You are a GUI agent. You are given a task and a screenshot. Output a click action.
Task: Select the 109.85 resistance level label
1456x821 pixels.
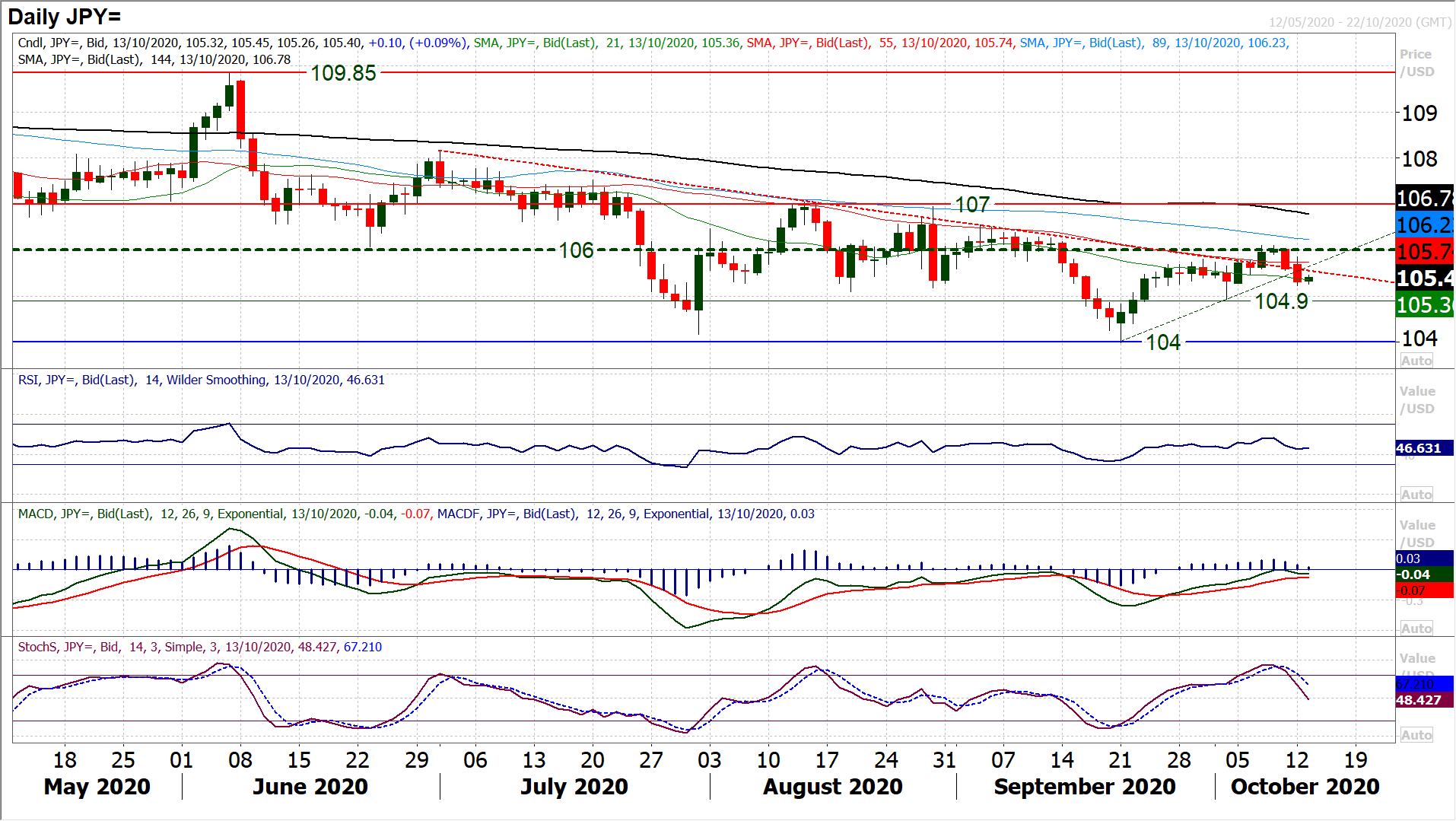pyautogui.click(x=343, y=73)
